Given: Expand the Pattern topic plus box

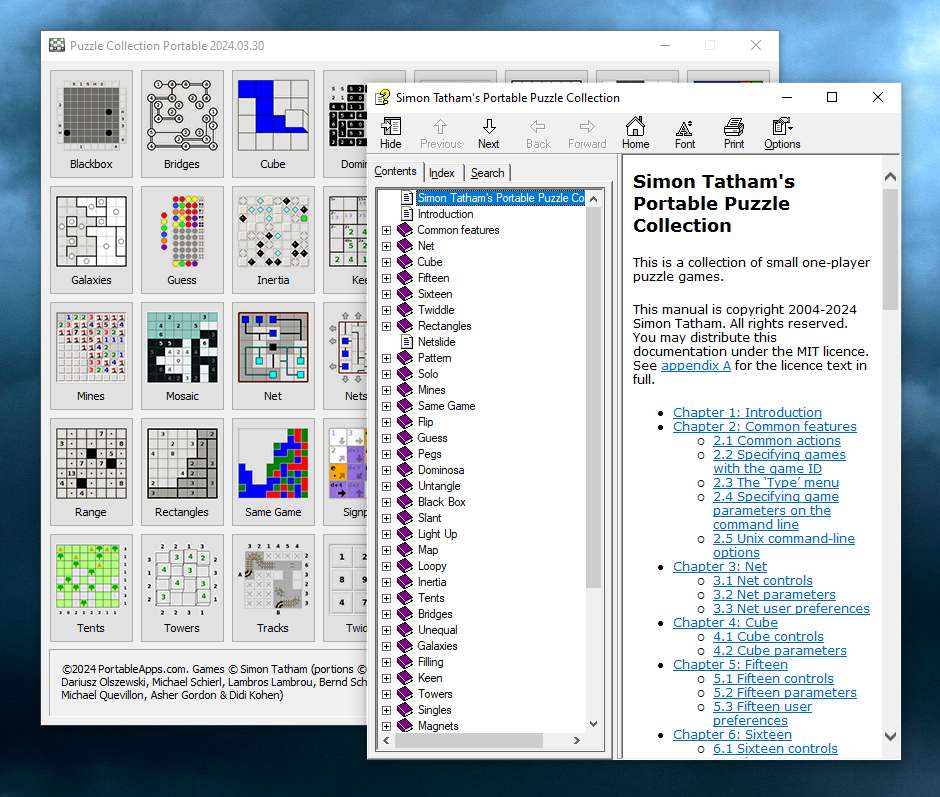Looking at the screenshot, I should click(x=386, y=359).
